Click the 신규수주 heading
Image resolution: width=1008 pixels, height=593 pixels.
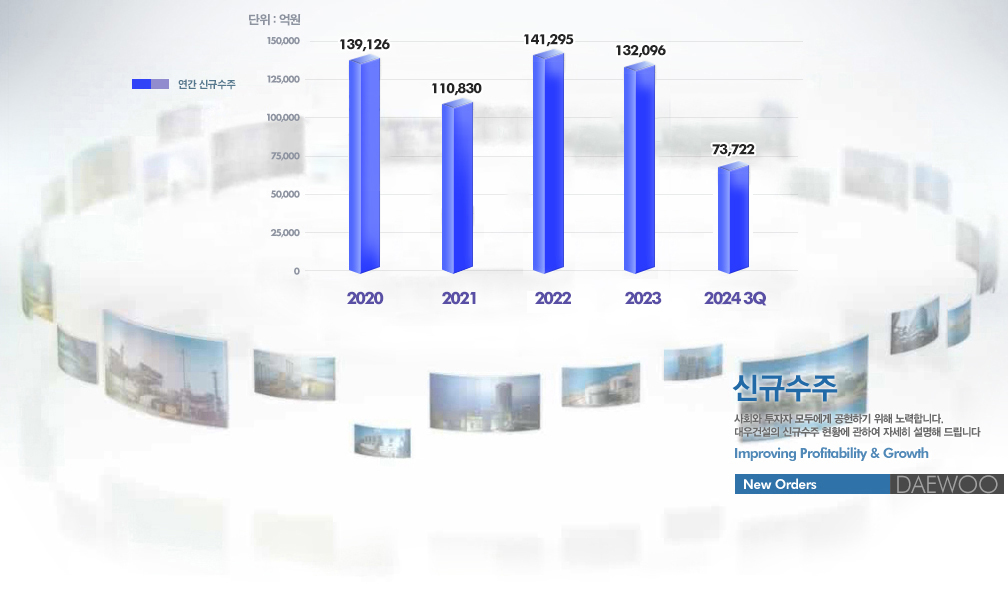tap(785, 388)
